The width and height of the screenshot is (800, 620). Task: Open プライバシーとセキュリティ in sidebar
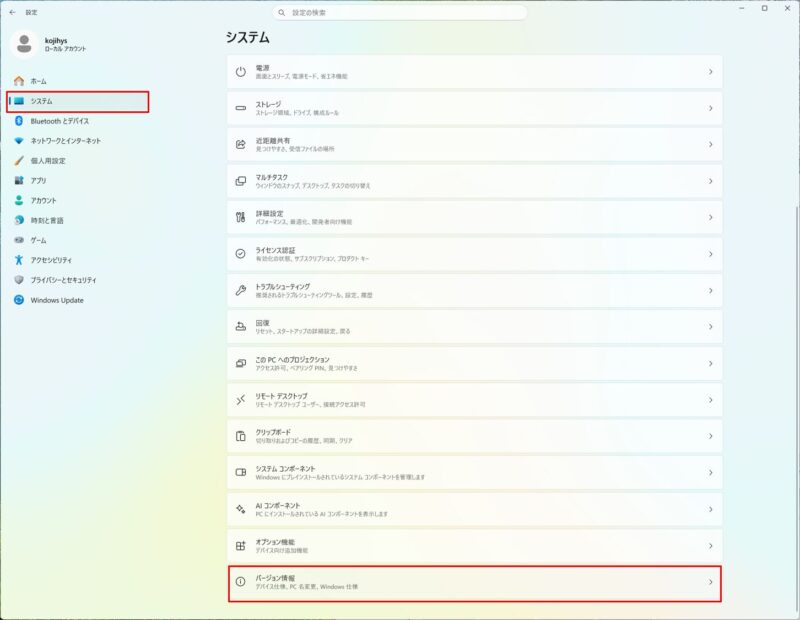tap(78, 280)
